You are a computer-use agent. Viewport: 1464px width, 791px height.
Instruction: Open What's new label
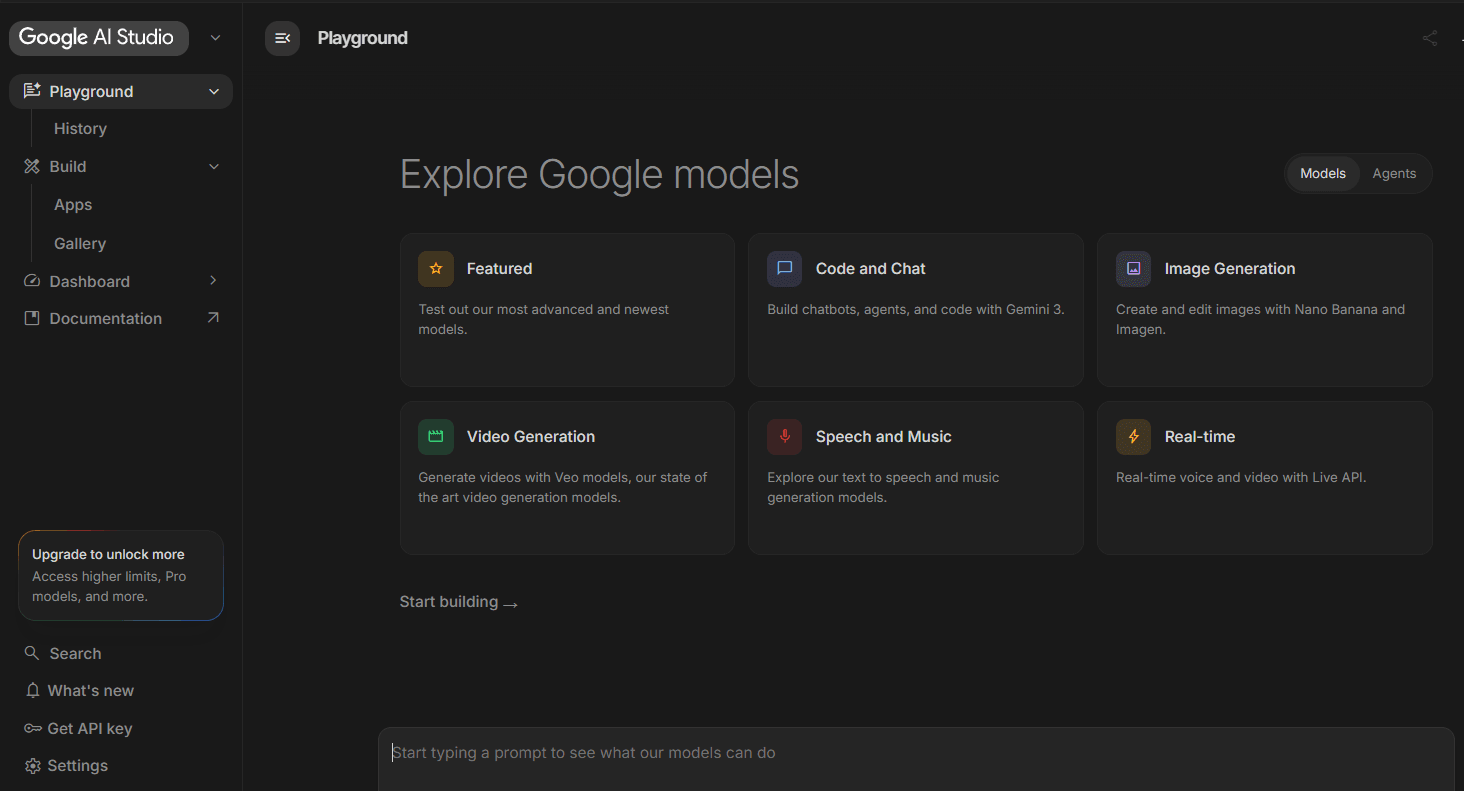click(x=91, y=690)
